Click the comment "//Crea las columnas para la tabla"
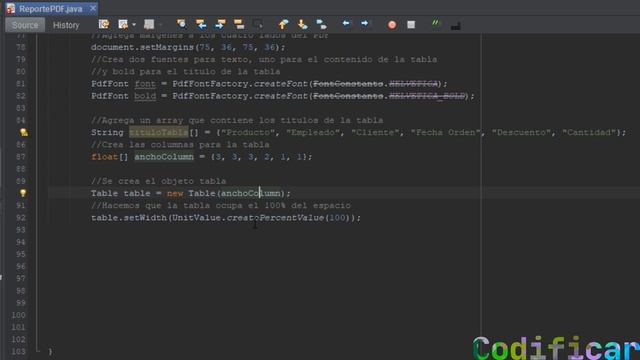The width and height of the screenshot is (640, 360). pos(180,144)
